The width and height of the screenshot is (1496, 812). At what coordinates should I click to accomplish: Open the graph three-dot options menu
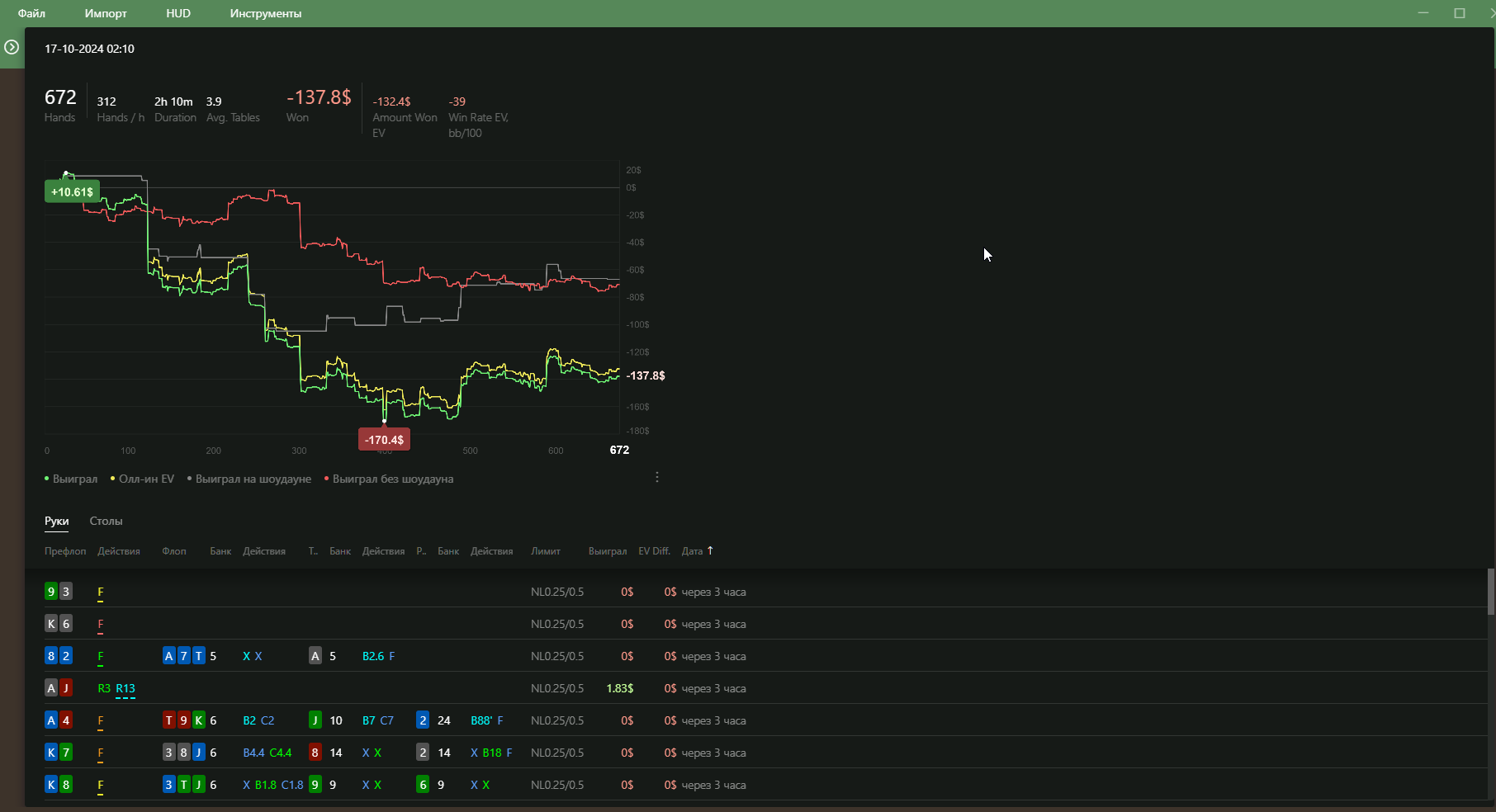(657, 477)
